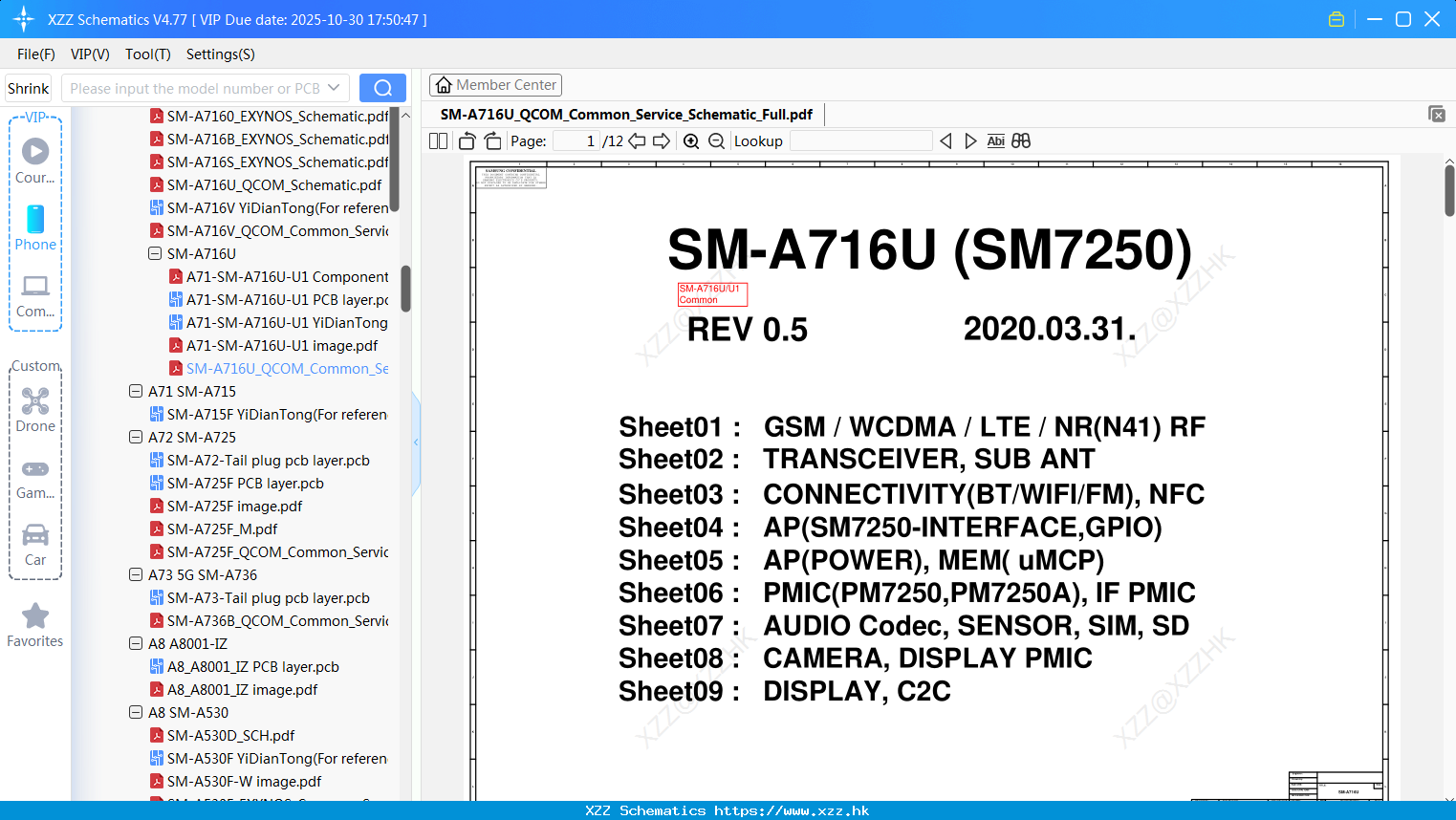Viewport: 1456px width, 820px height.
Task: Open SM-A73-Tail plug pcb layer.pcb
Action: [260, 597]
